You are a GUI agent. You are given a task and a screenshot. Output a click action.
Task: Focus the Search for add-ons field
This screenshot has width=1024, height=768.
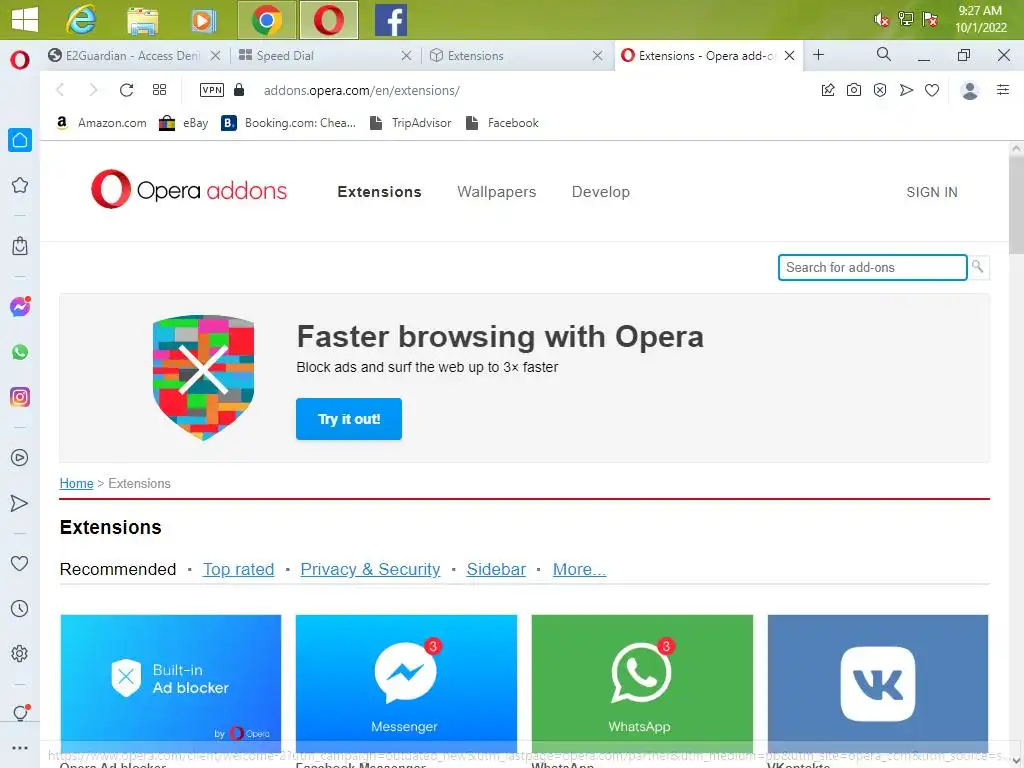(872, 267)
